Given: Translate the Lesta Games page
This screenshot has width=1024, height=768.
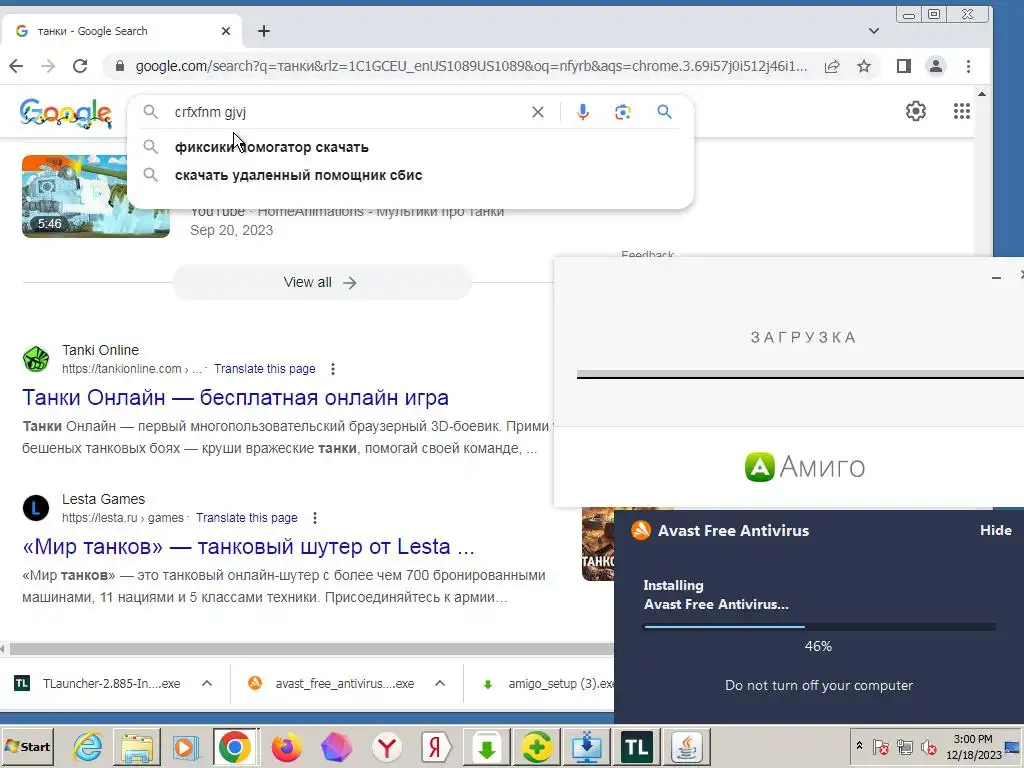Looking at the screenshot, I should 246,518.
